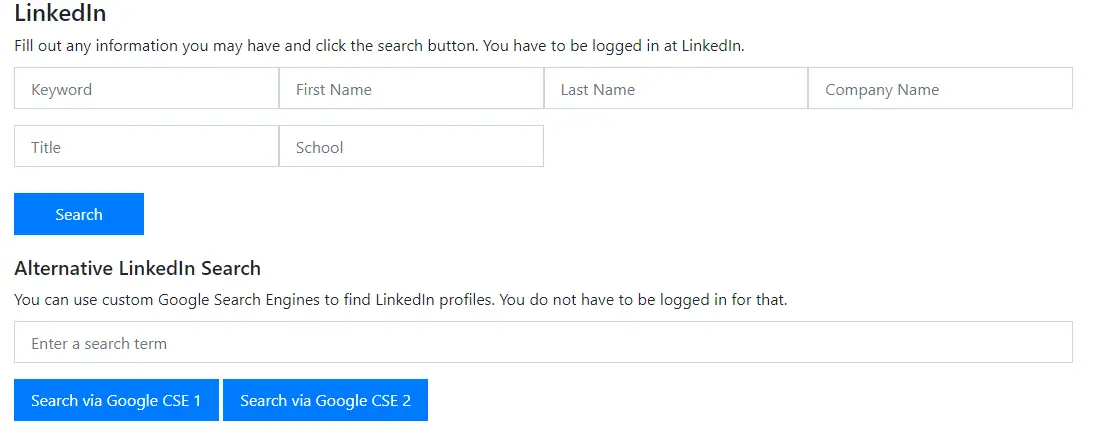The image size is (1105, 429).
Task: Click the 'Enter a search term' box
Action: [543, 343]
